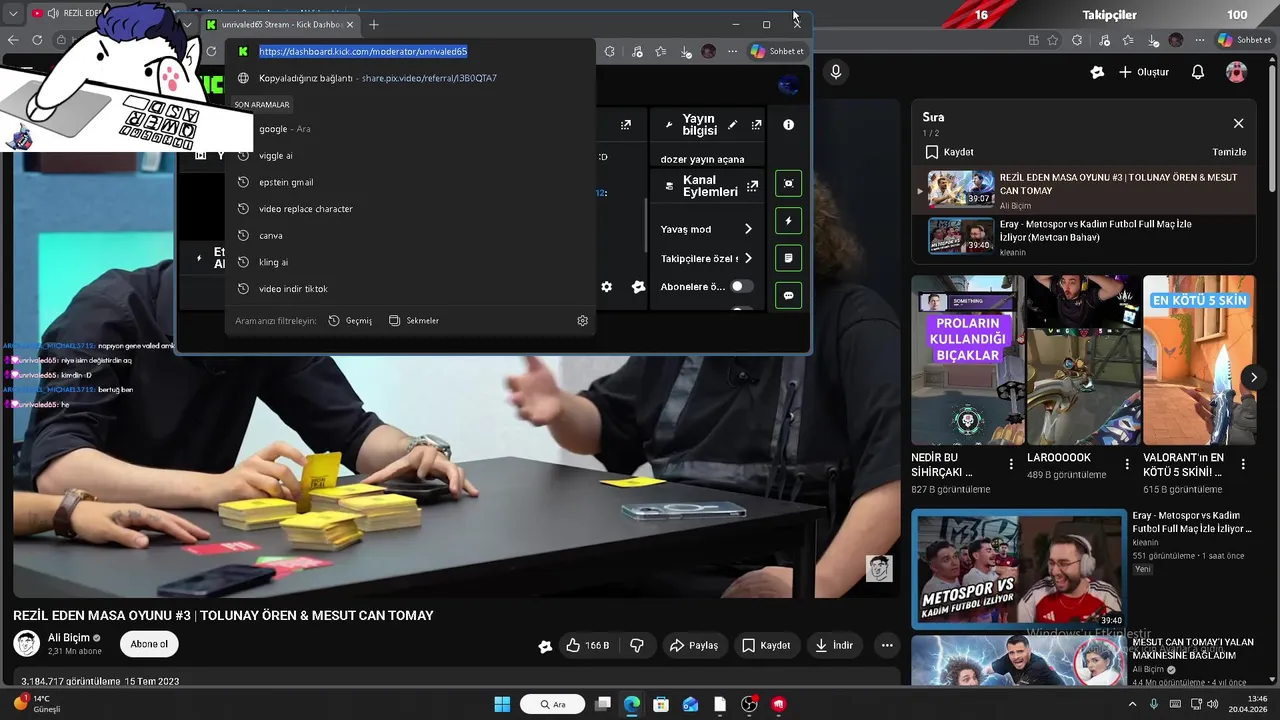Download video with İndir
The image size is (1280, 720).
(x=833, y=645)
